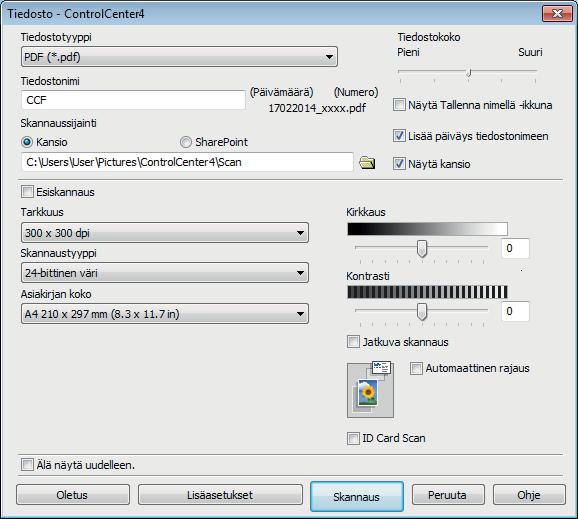Enable Näytä Tallenna nimellä -ikkuna checkbox

[399, 105]
